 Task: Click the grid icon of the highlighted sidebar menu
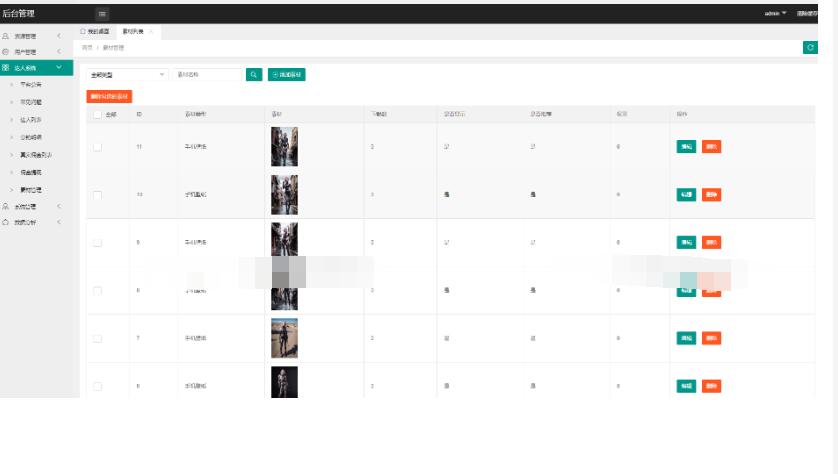click(x=6, y=68)
